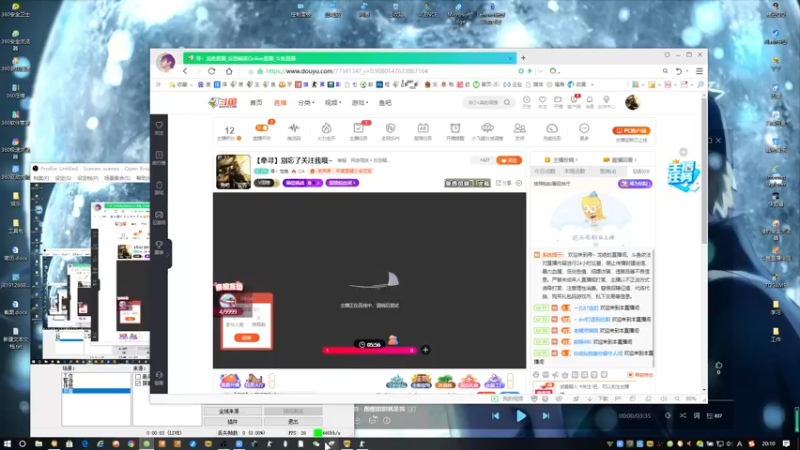Click the stream key waveform icon
This screenshot has height=450, width=800.
[294, 128]
